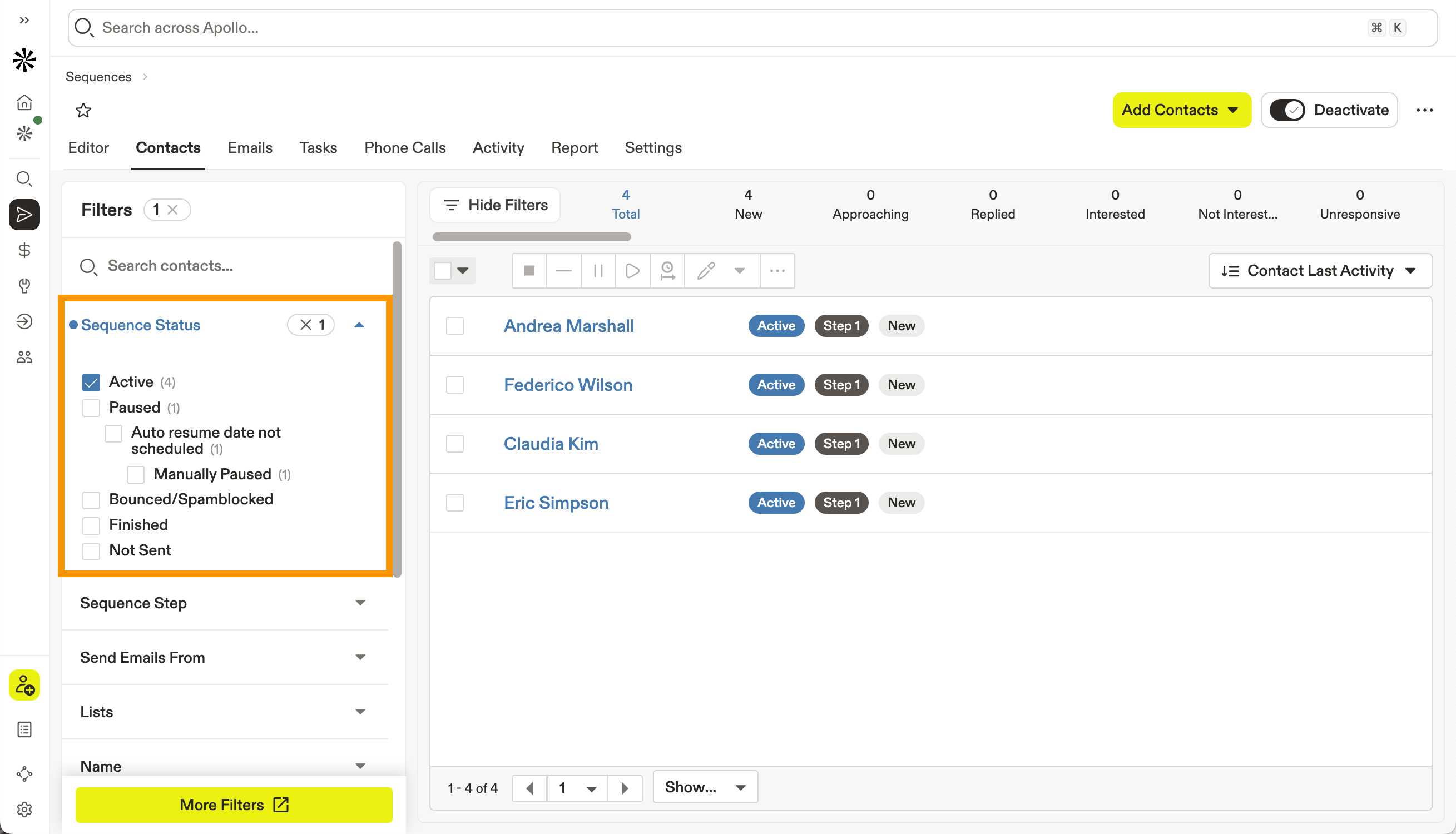The image size is (1456, 834).
Task: Select Andrea Marshall's row checkbox
Action: click(455, 326)
